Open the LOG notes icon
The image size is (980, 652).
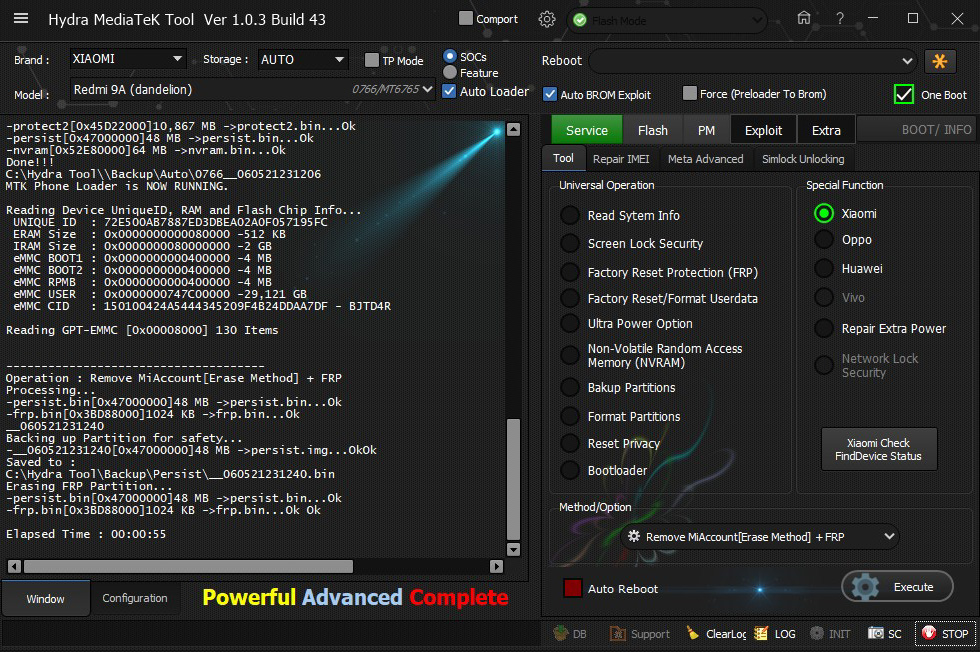click(762, 633)
